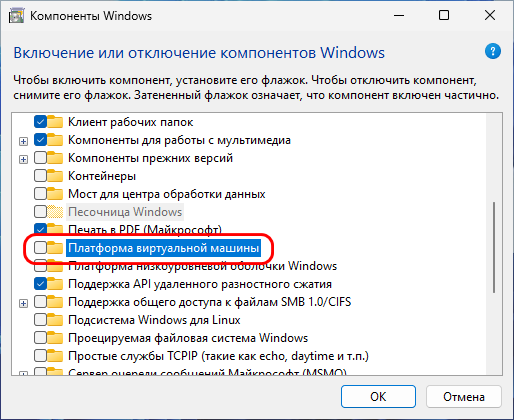Click folder icon of Платформа виртуальной машины
The image size is (514, 420).
tap(55, 248)
